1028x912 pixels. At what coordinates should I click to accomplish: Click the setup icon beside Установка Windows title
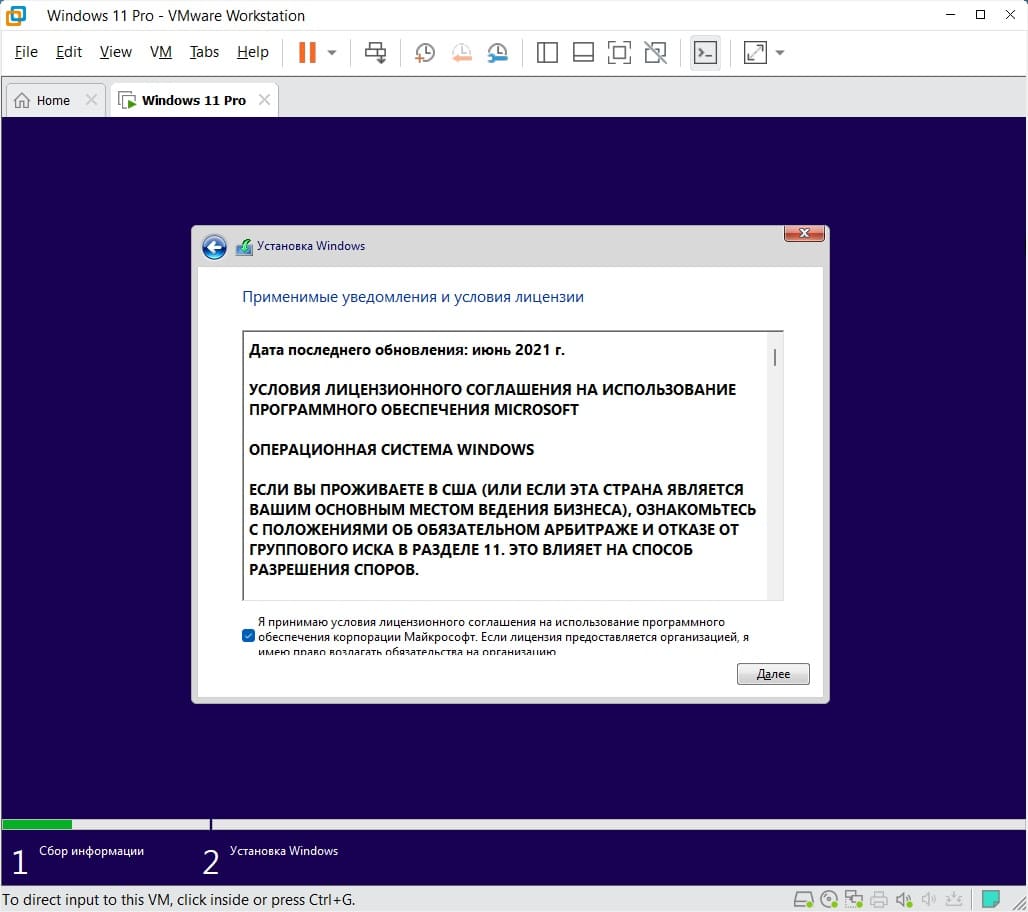point(244,247)
